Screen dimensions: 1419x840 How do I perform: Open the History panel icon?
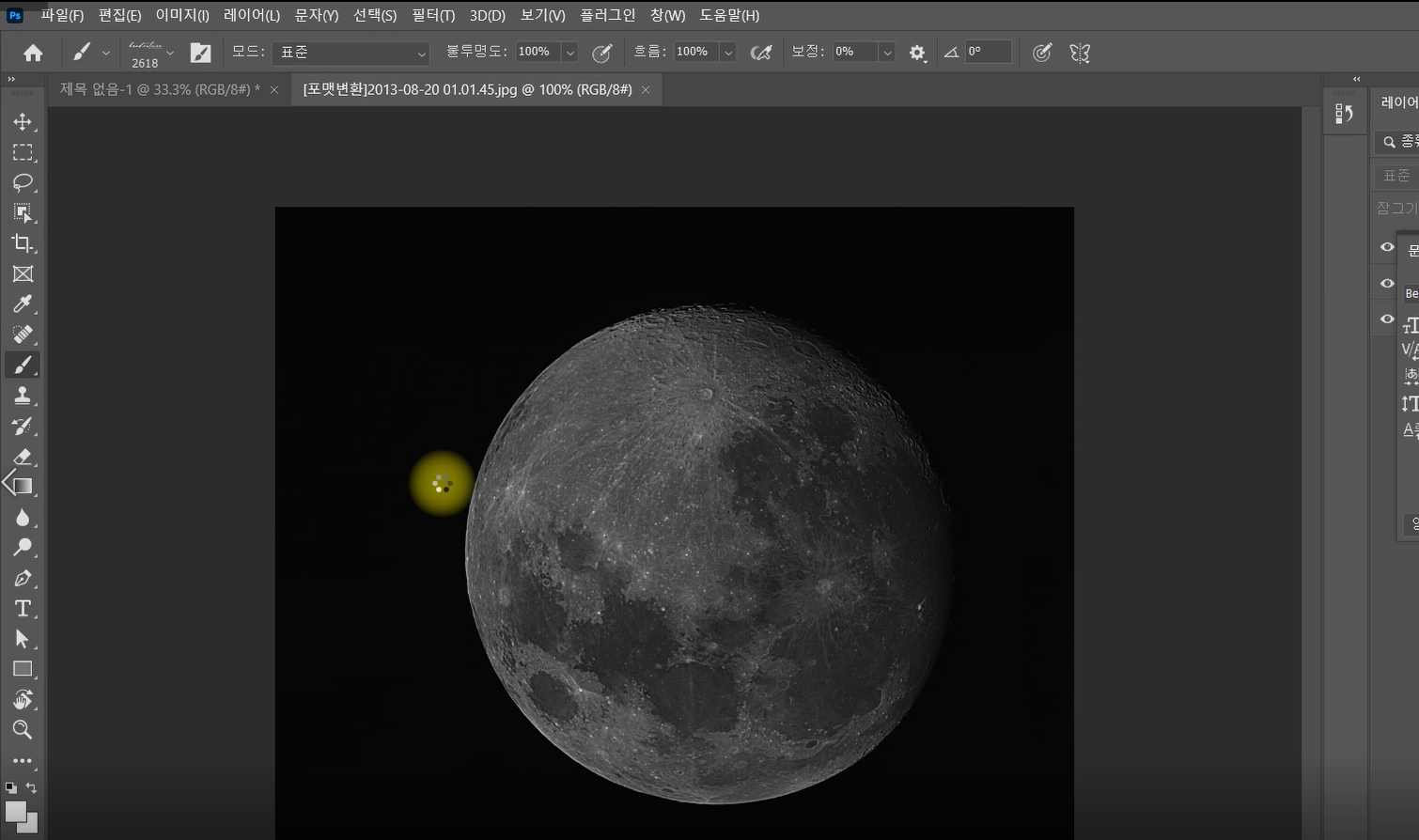click(1344, 114)
